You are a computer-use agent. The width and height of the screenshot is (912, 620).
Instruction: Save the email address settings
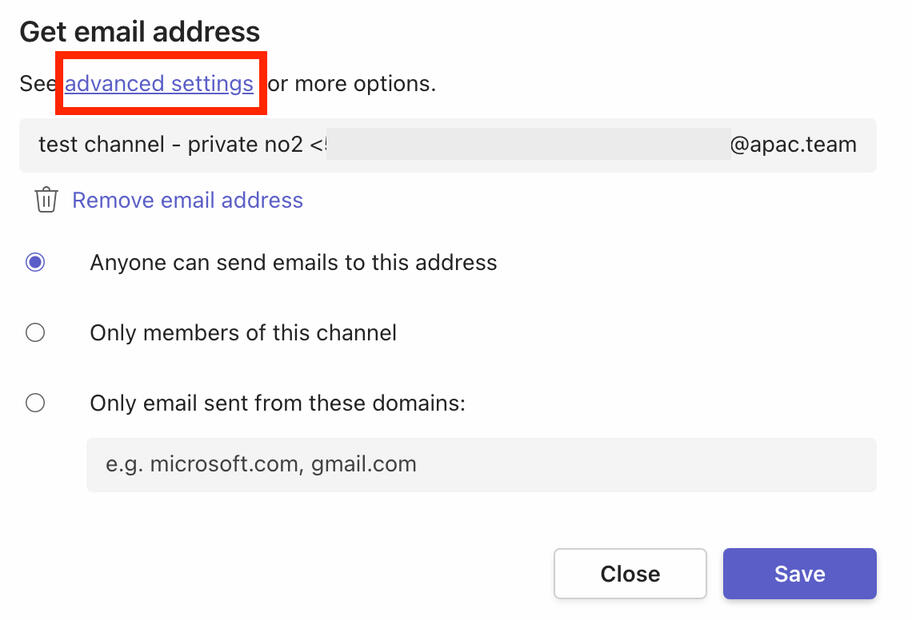pos(799,573)
